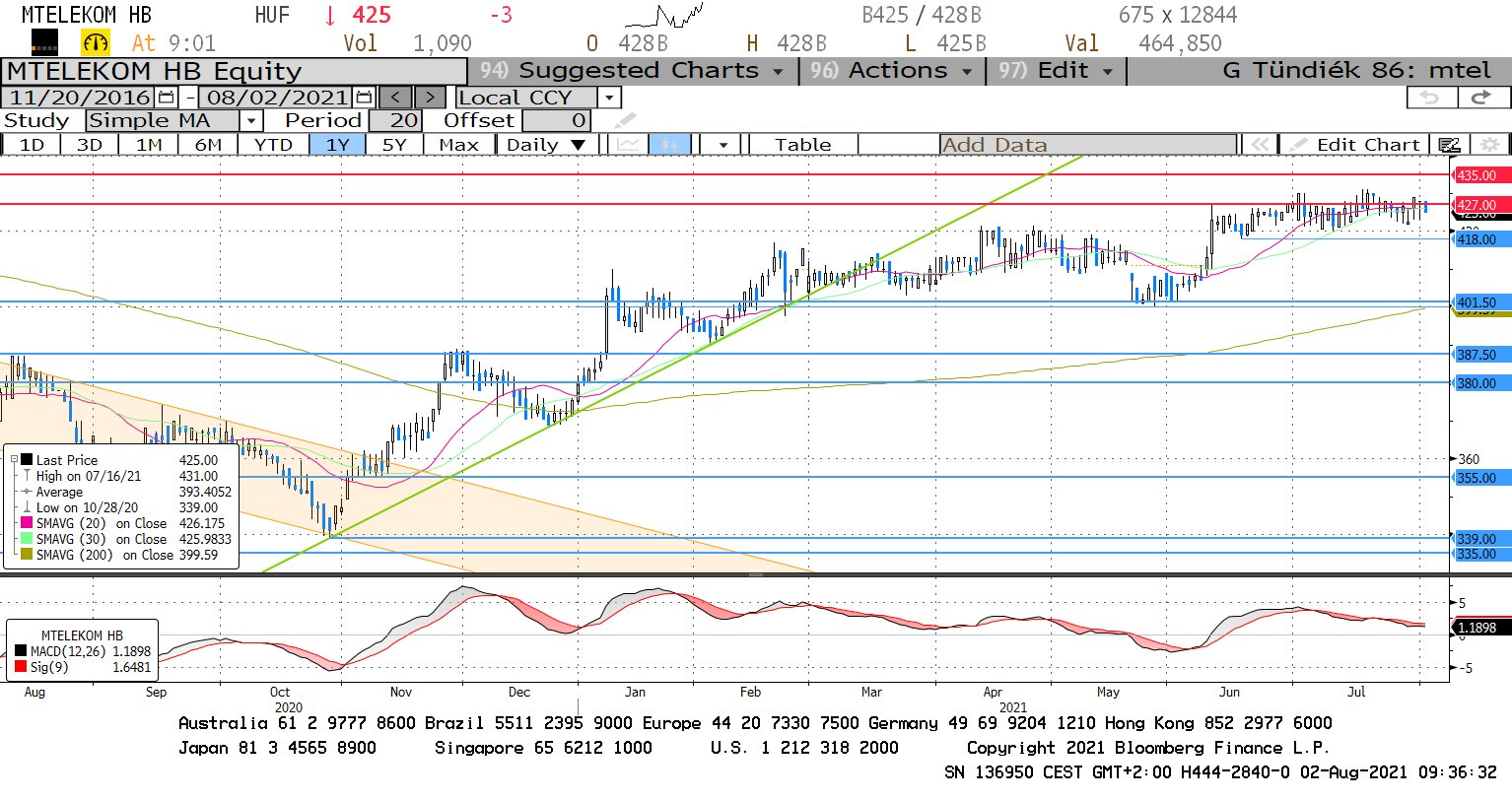Click the Vol 1,090 header value
1512x801 pixels.
point(408,43)
